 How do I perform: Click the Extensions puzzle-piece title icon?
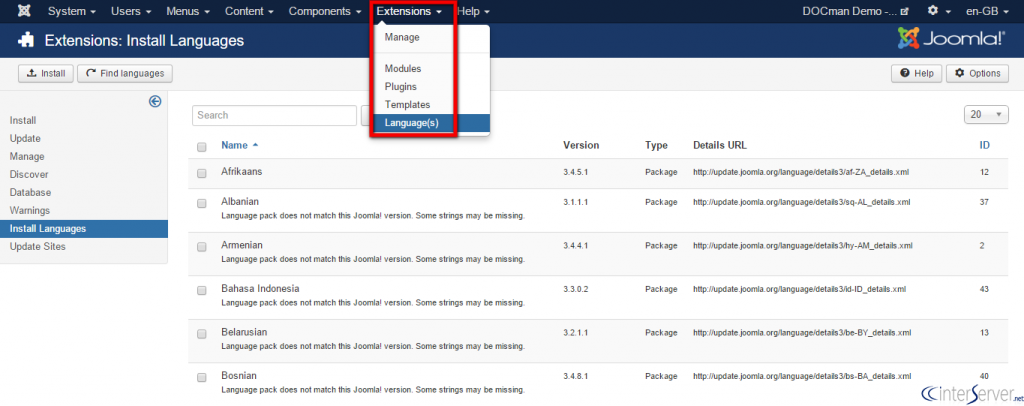[x=26, y=40]
